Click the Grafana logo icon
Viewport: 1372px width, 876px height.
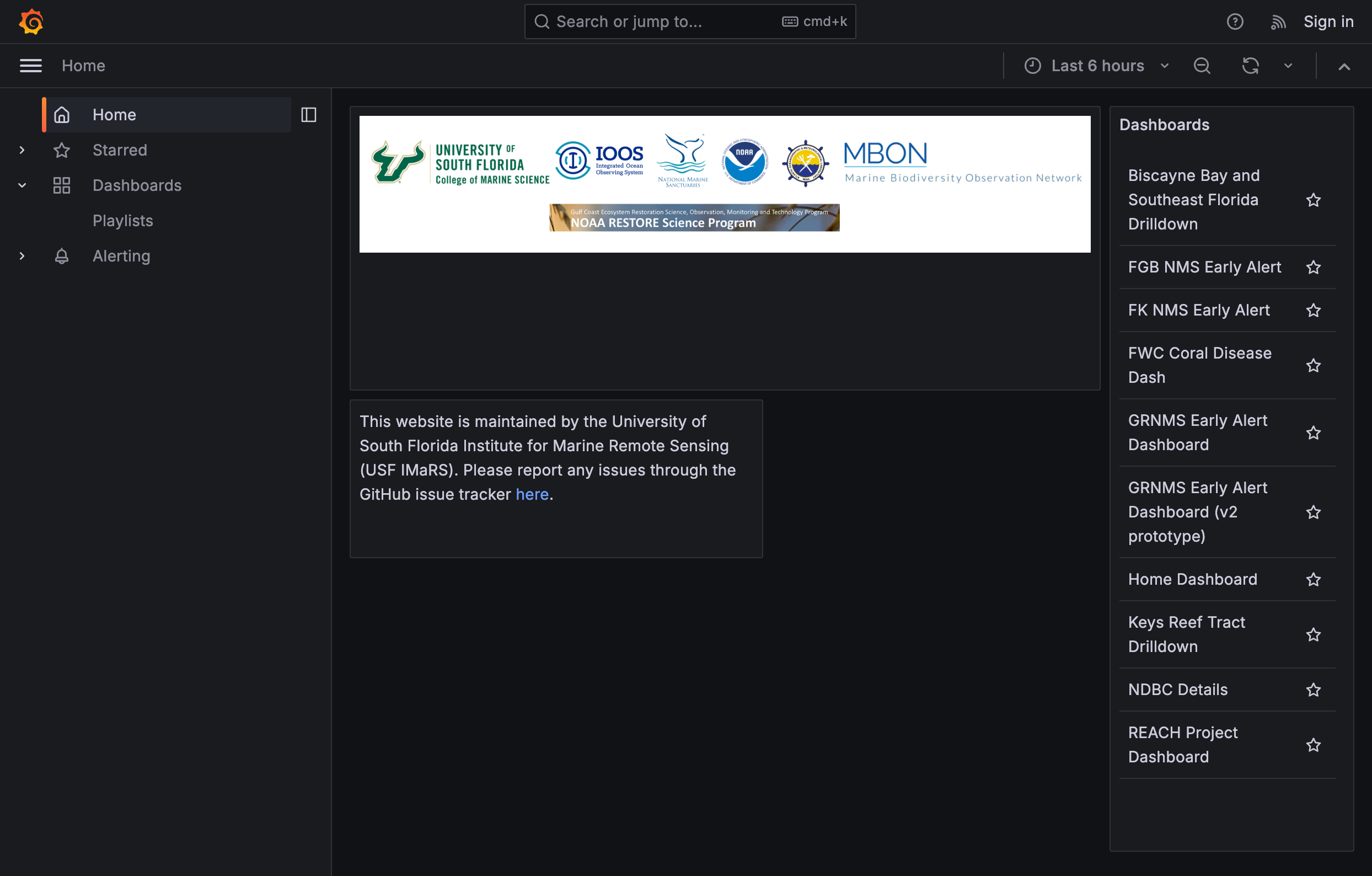(31, 22)
